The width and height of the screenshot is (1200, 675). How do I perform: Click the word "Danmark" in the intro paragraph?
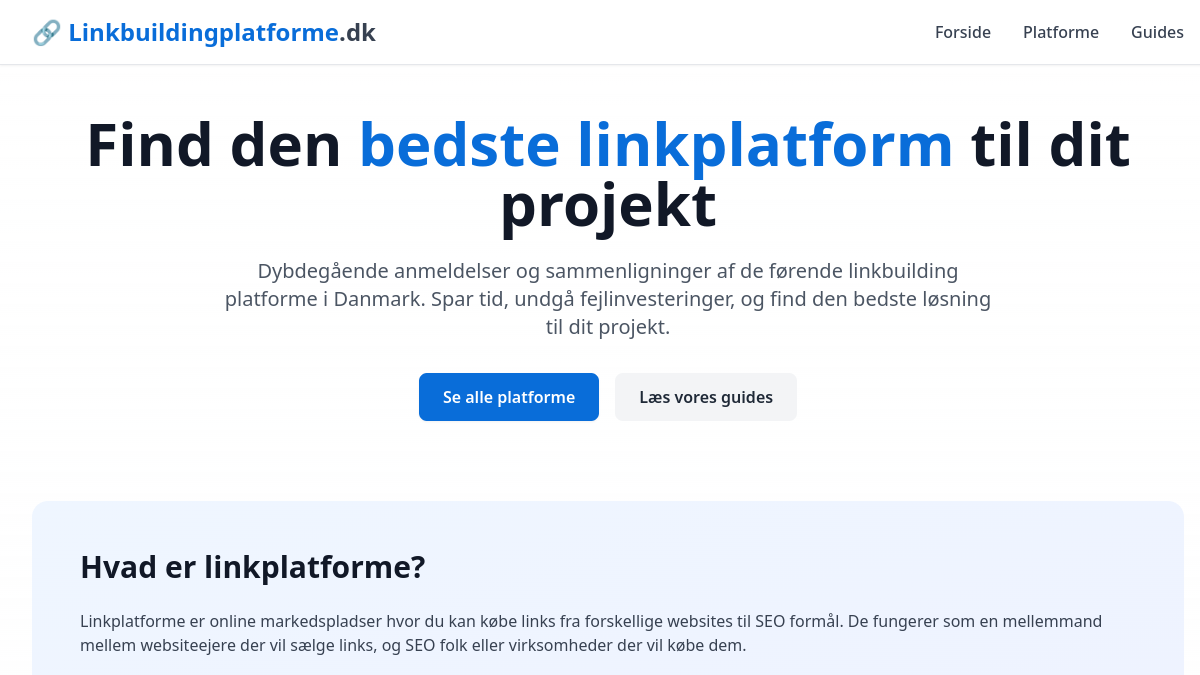click(x=379, y=299)
